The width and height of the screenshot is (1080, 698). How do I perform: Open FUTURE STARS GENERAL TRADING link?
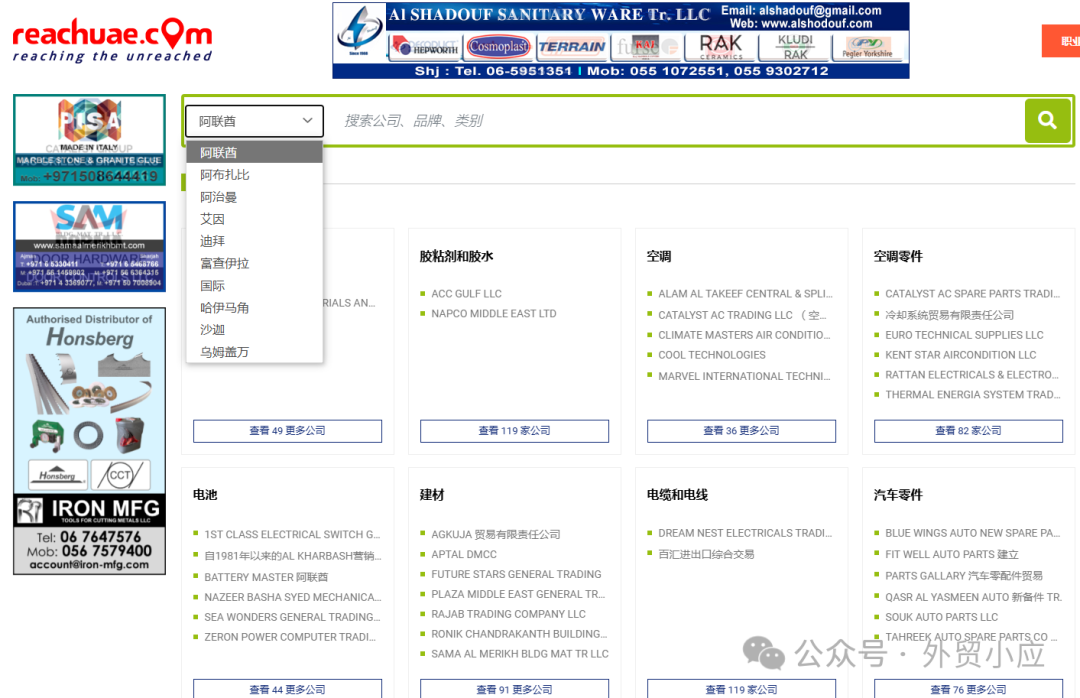tap(517, 575)
